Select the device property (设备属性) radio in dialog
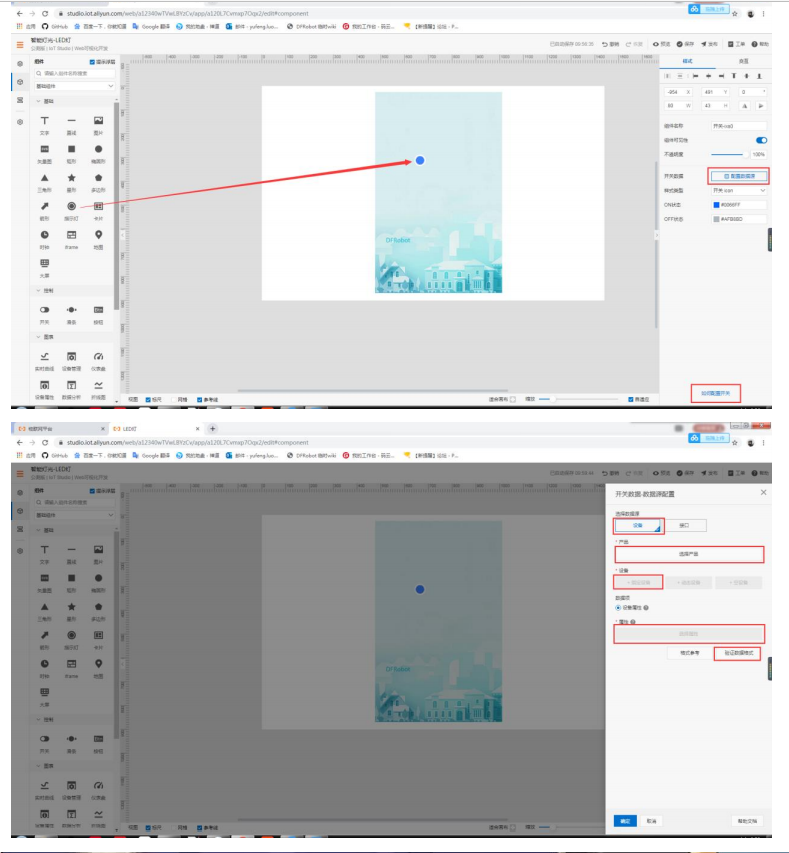Viewport: 789px width, 853px height. (618, 608)
